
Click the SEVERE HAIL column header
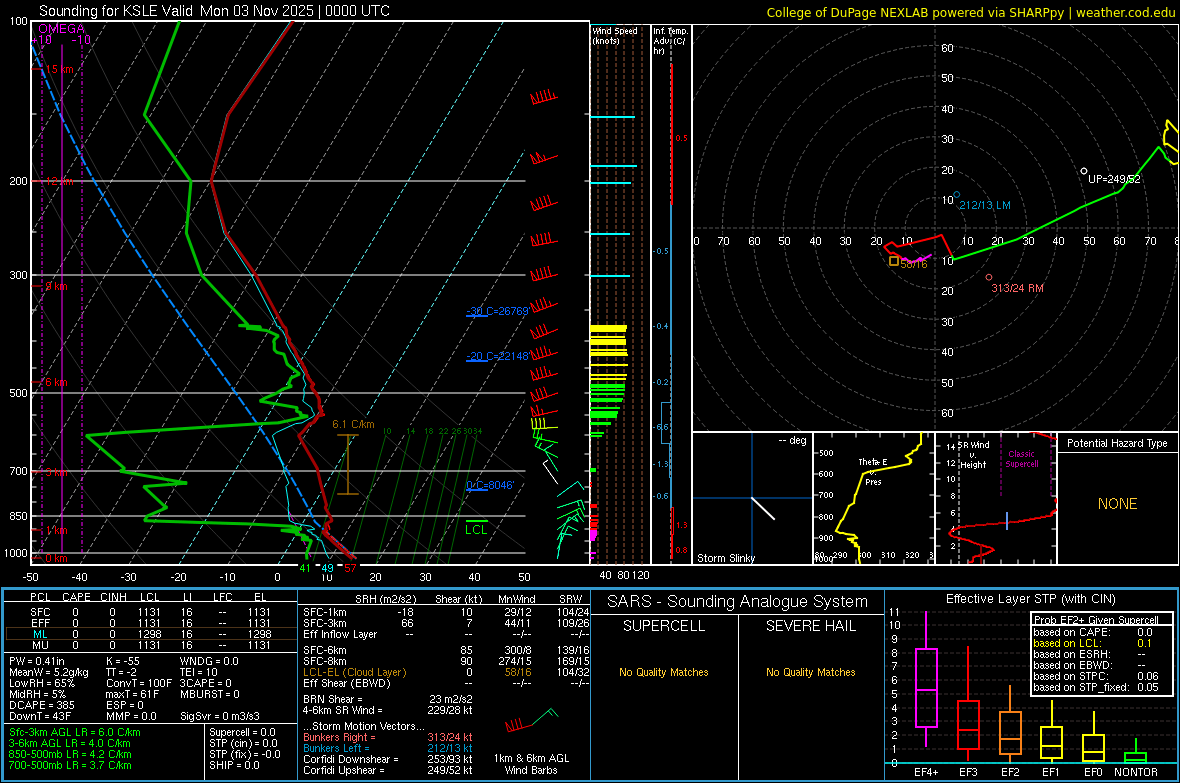click(x=810, y=626)
